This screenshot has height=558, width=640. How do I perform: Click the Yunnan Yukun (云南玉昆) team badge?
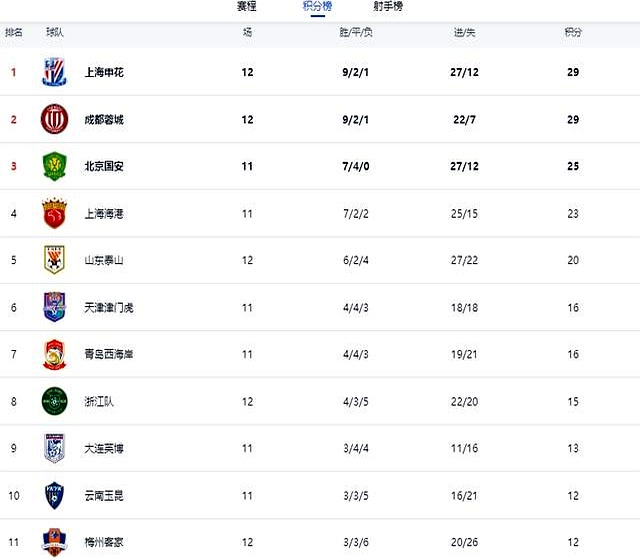53,495
